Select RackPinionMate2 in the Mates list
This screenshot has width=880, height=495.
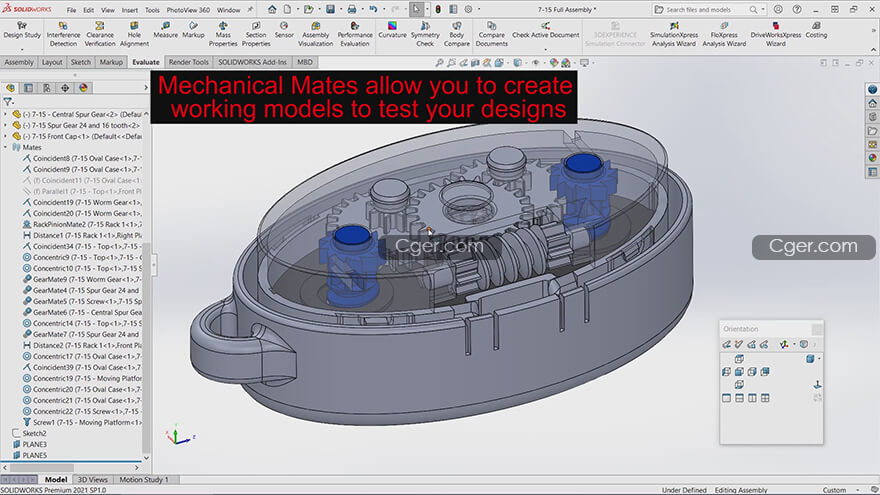point(81,224)
